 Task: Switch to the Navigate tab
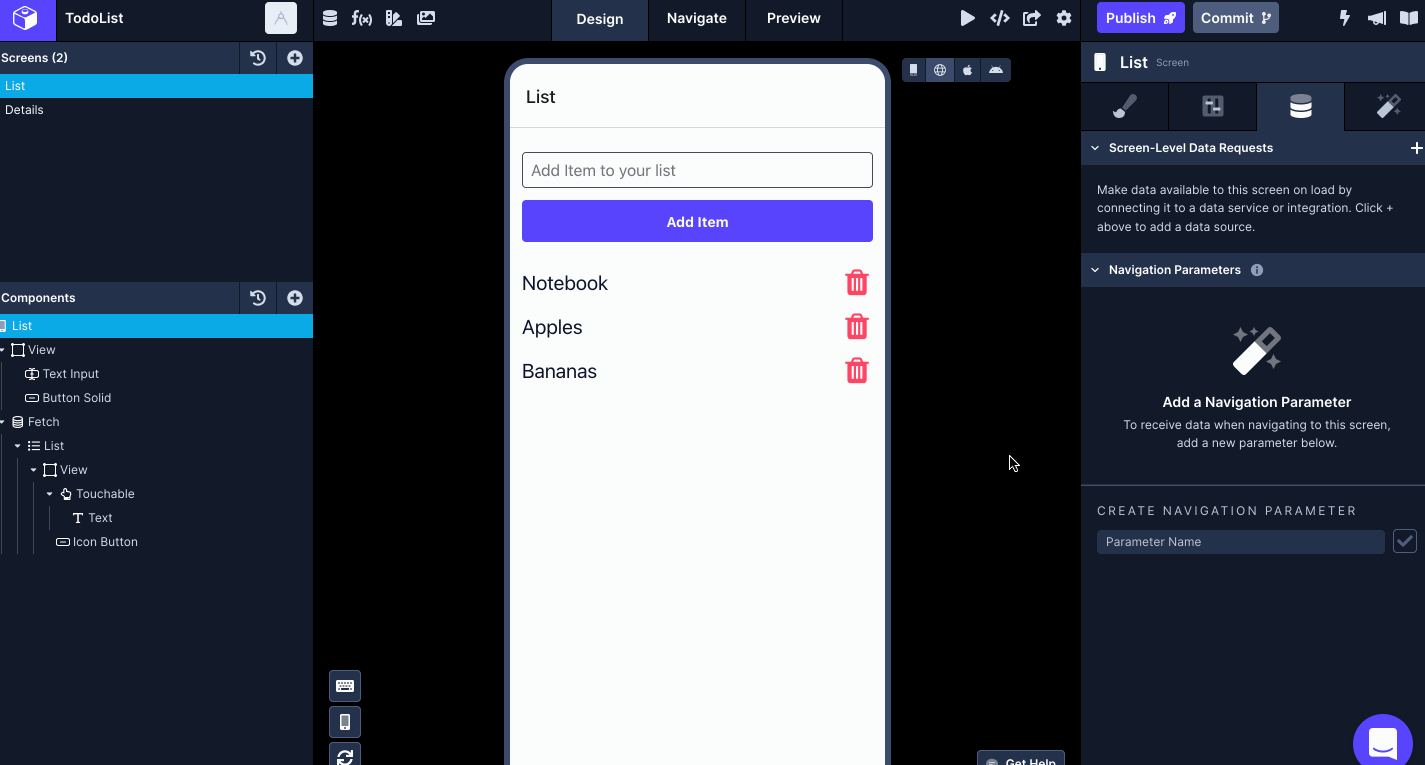tap(697, 19)
